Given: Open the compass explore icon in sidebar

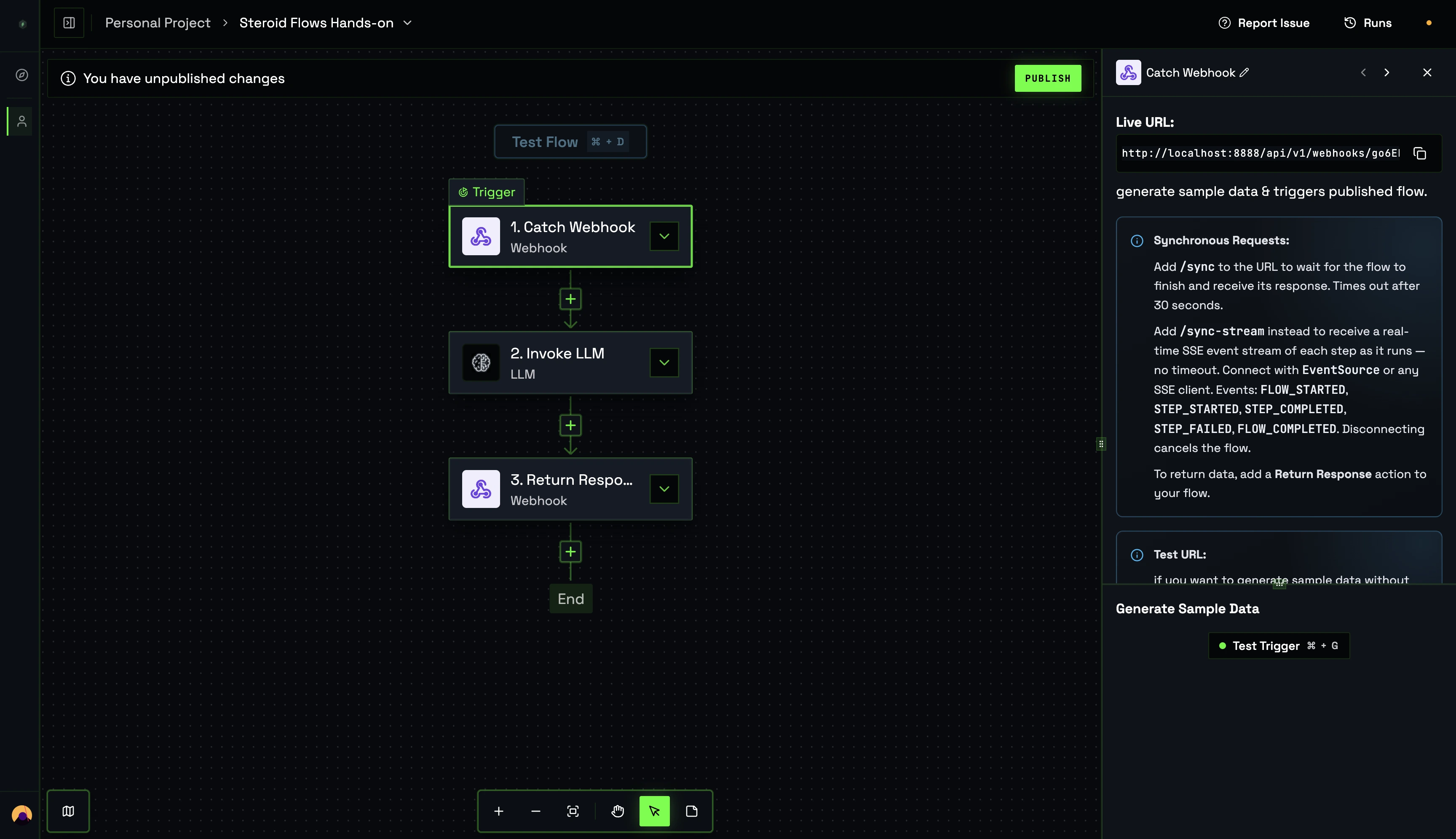Looking at the screenshot, I should [22, 75].
